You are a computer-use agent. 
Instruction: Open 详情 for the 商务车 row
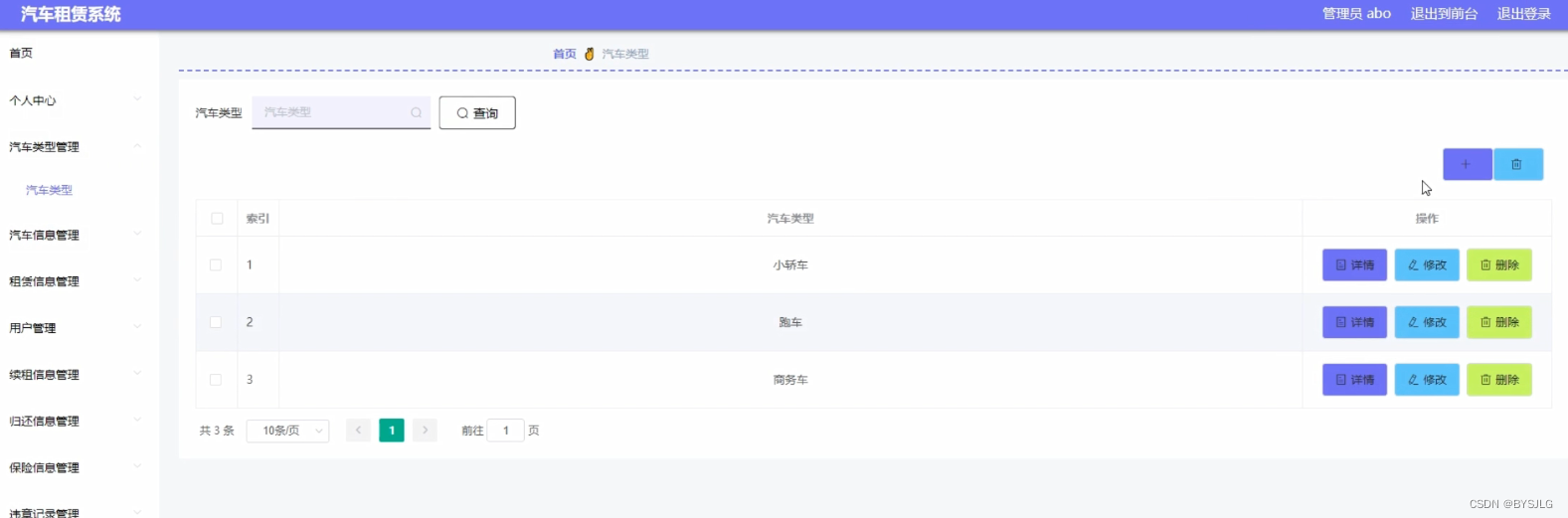coord(1354,380)
